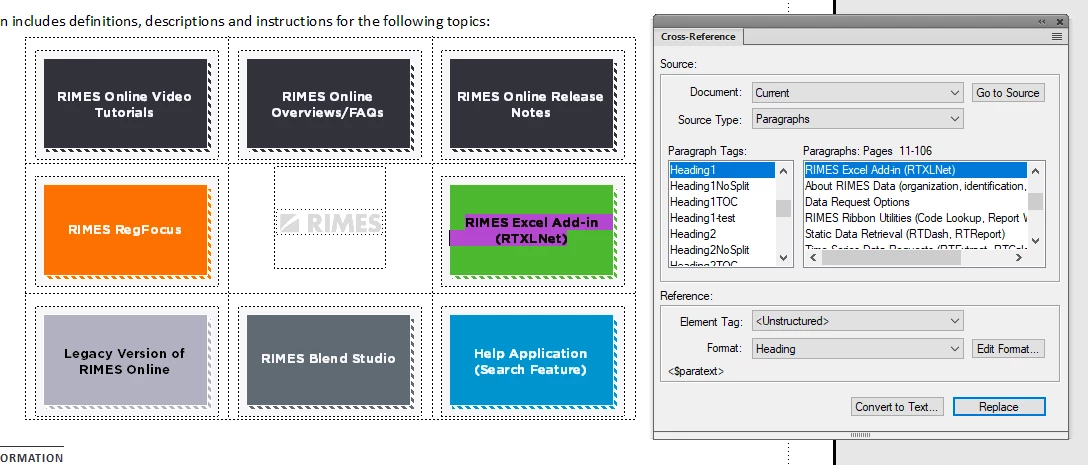This screenshot has width=1088, height=465.
Task: Click the Go to Source button
Action: [1008, 92]
